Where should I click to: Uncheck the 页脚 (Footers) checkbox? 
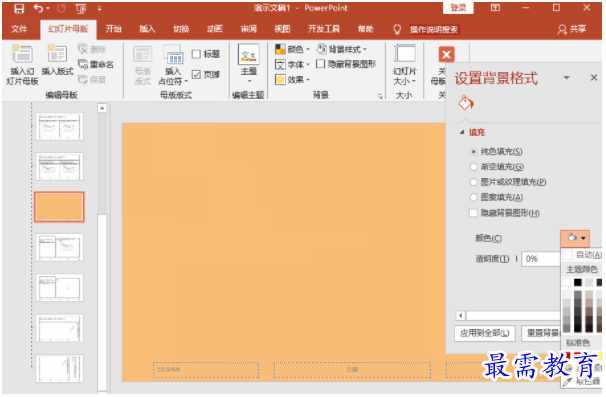coord(196,74)
